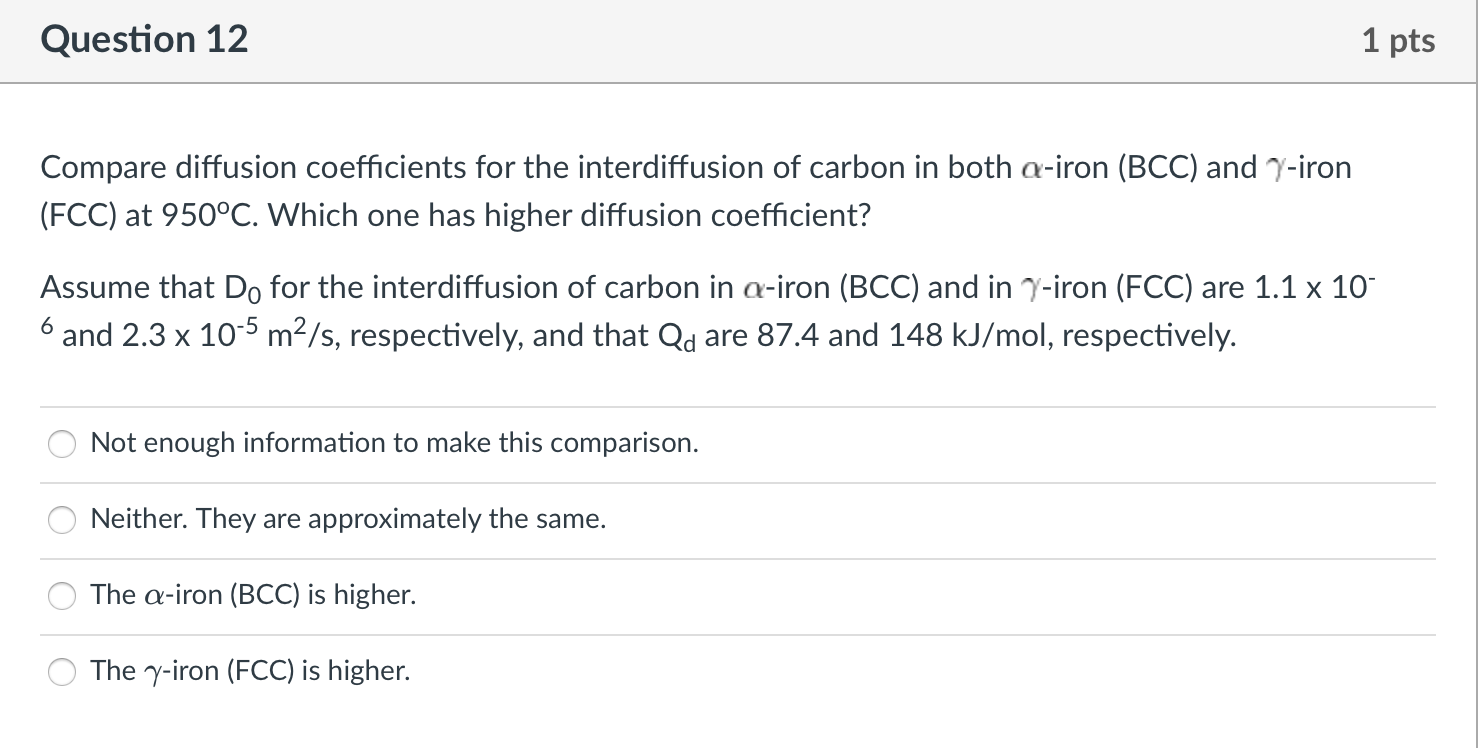Click the answer text 'Not enough information to make this comparison.'
This screenshot has height=748, width=1480.
click(x=394, y=443)
